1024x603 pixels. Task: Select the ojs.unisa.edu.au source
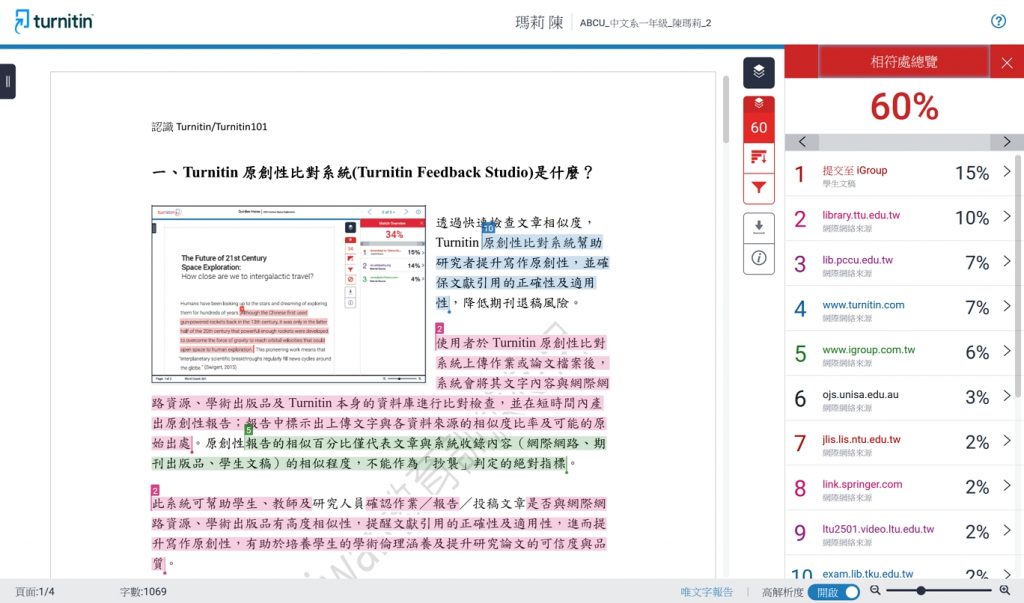tap(860, 395)
